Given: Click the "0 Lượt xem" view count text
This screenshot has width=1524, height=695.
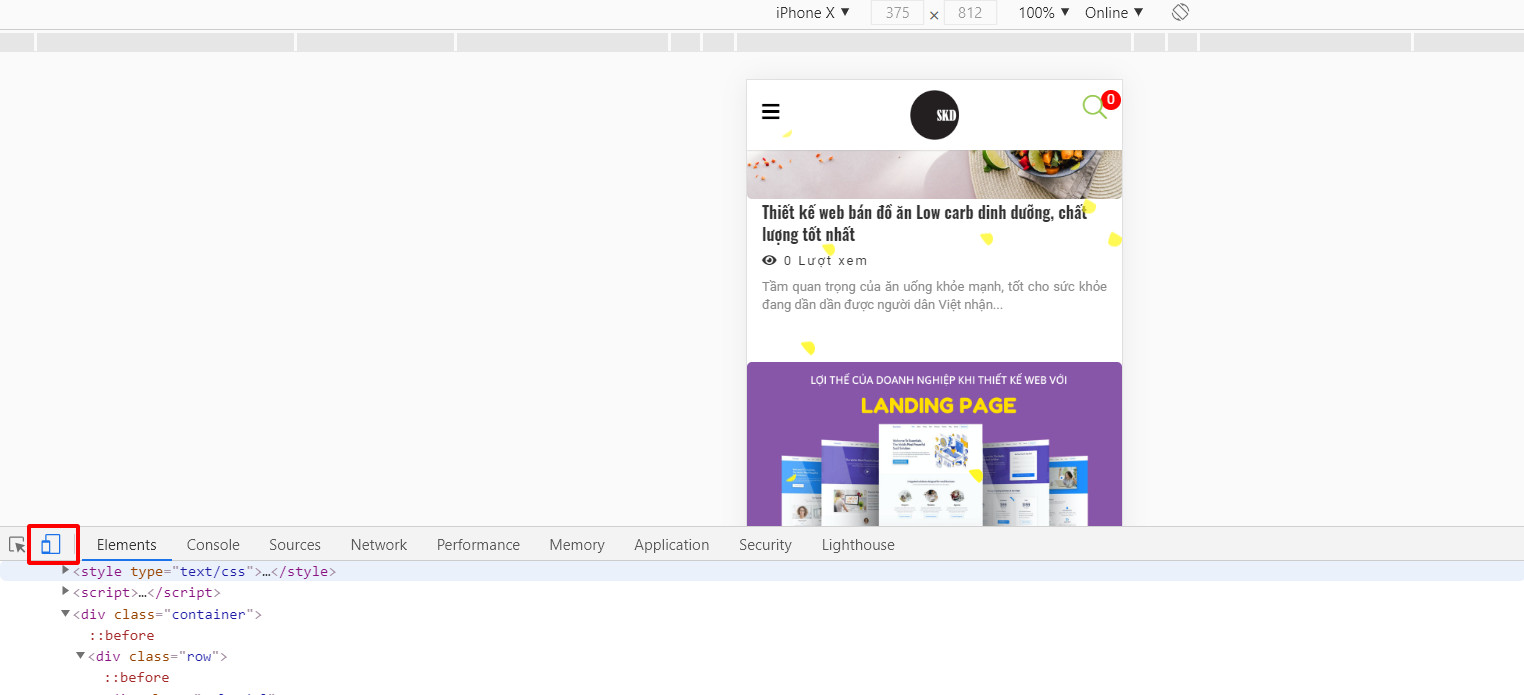Looking at the screenshot, I should [x=825, y=260].
